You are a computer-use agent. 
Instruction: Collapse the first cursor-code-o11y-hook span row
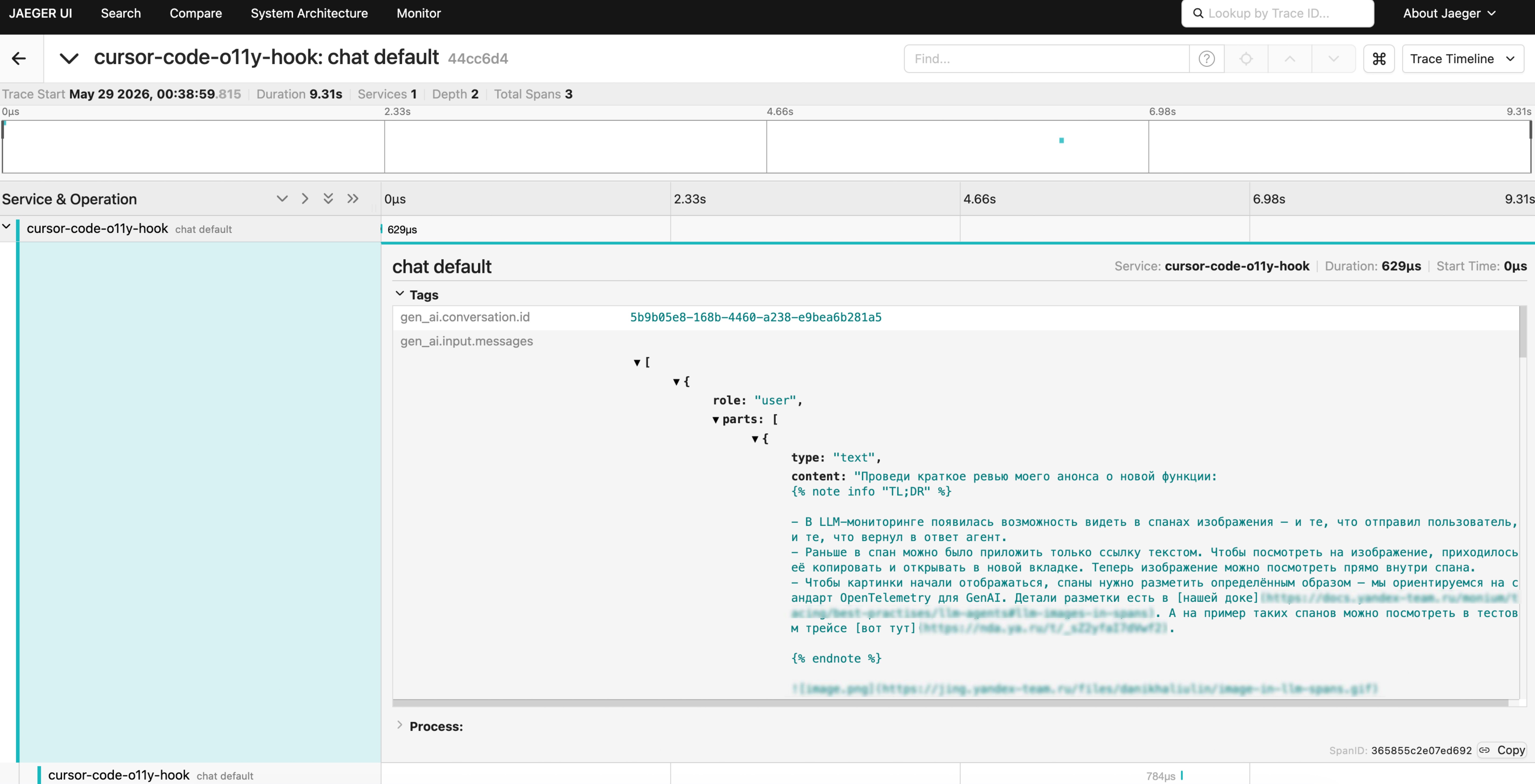7,226
